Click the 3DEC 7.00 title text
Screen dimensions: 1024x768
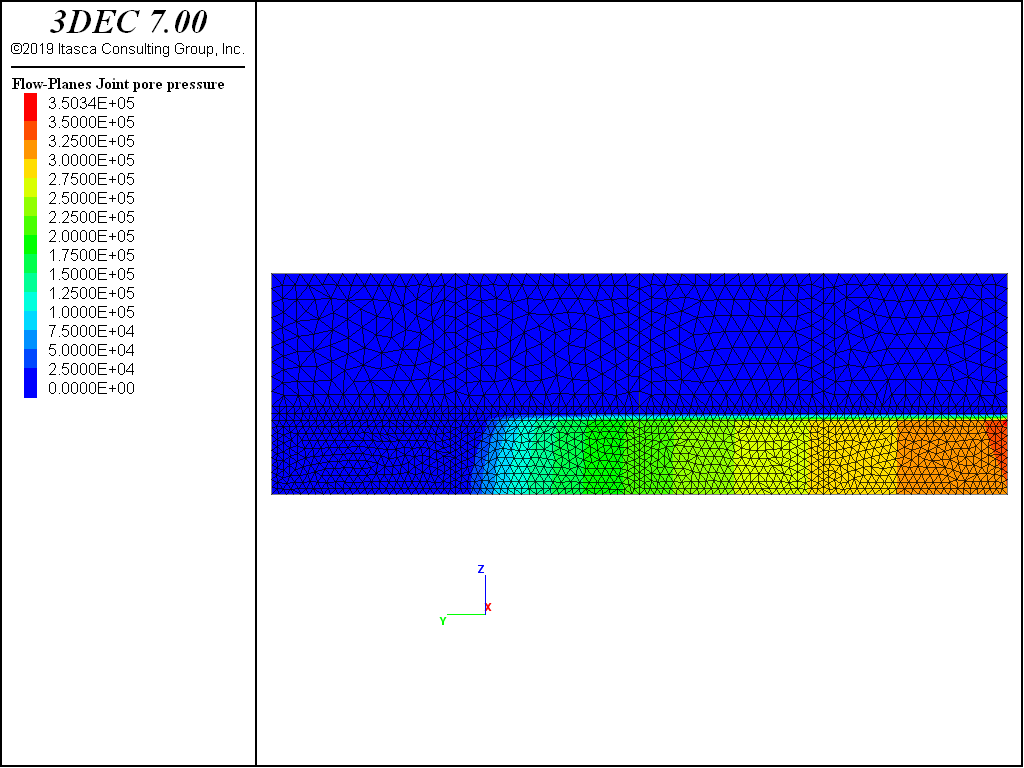click(x=129, y=22)
